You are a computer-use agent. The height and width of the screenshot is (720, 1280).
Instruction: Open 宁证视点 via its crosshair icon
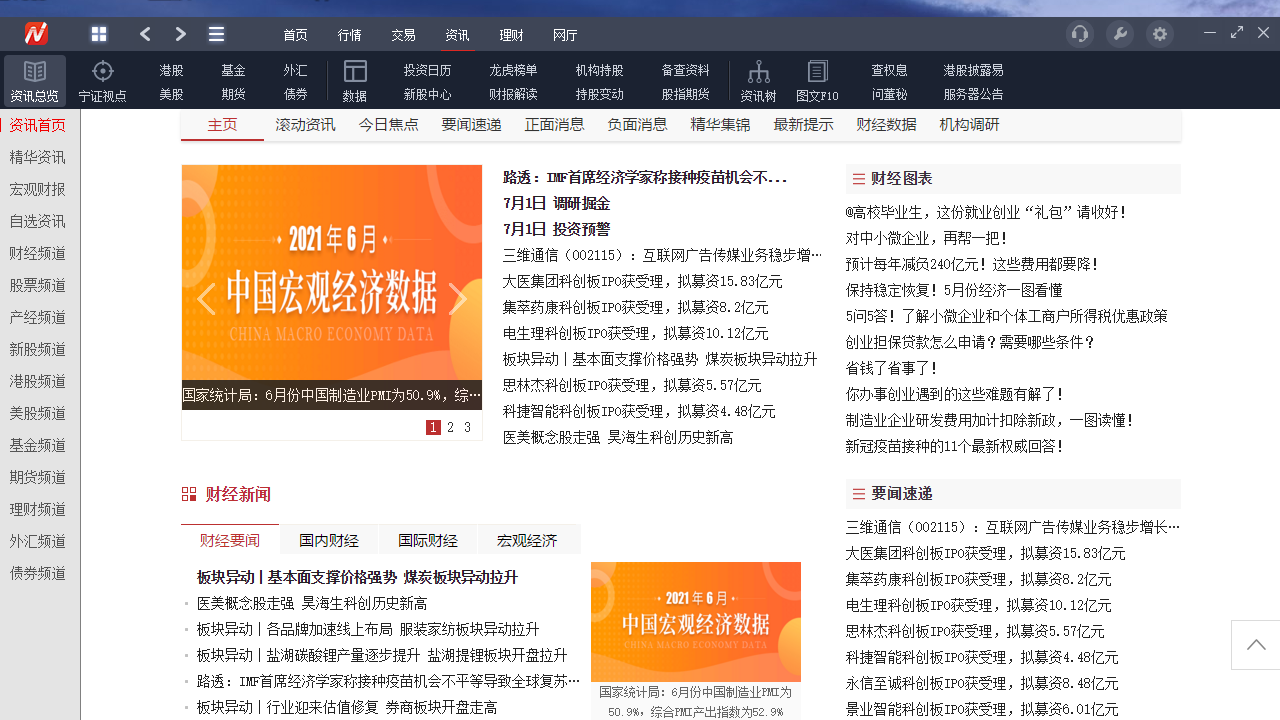(102, 71)
